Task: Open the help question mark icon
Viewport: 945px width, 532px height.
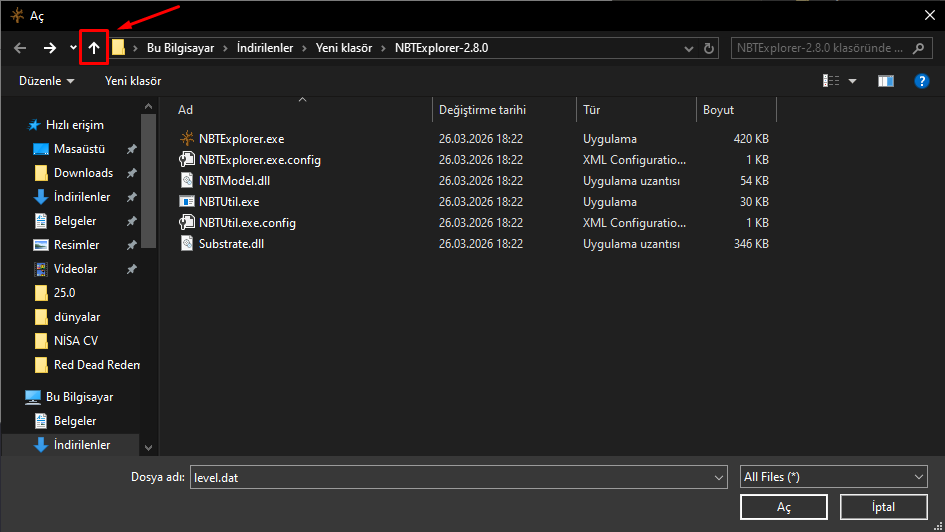Action: tap(922, 81)
